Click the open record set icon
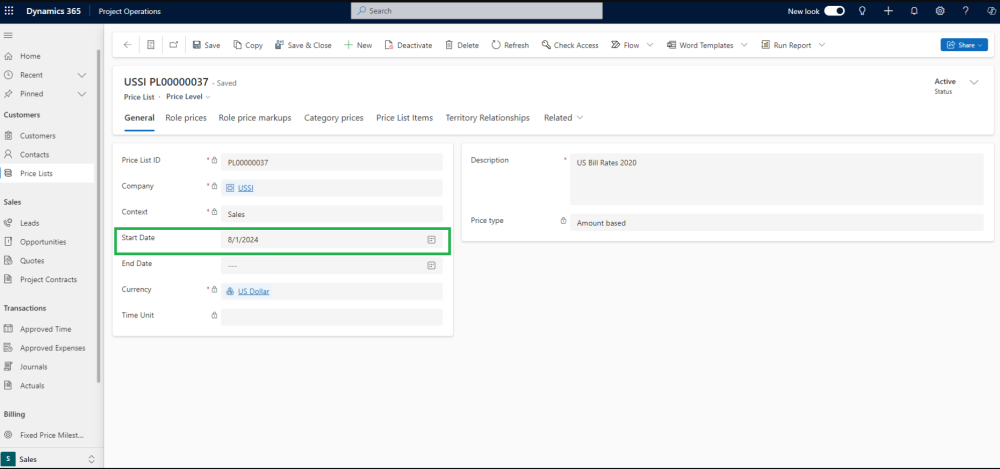 pyautogui.click(x=151, y=45)
